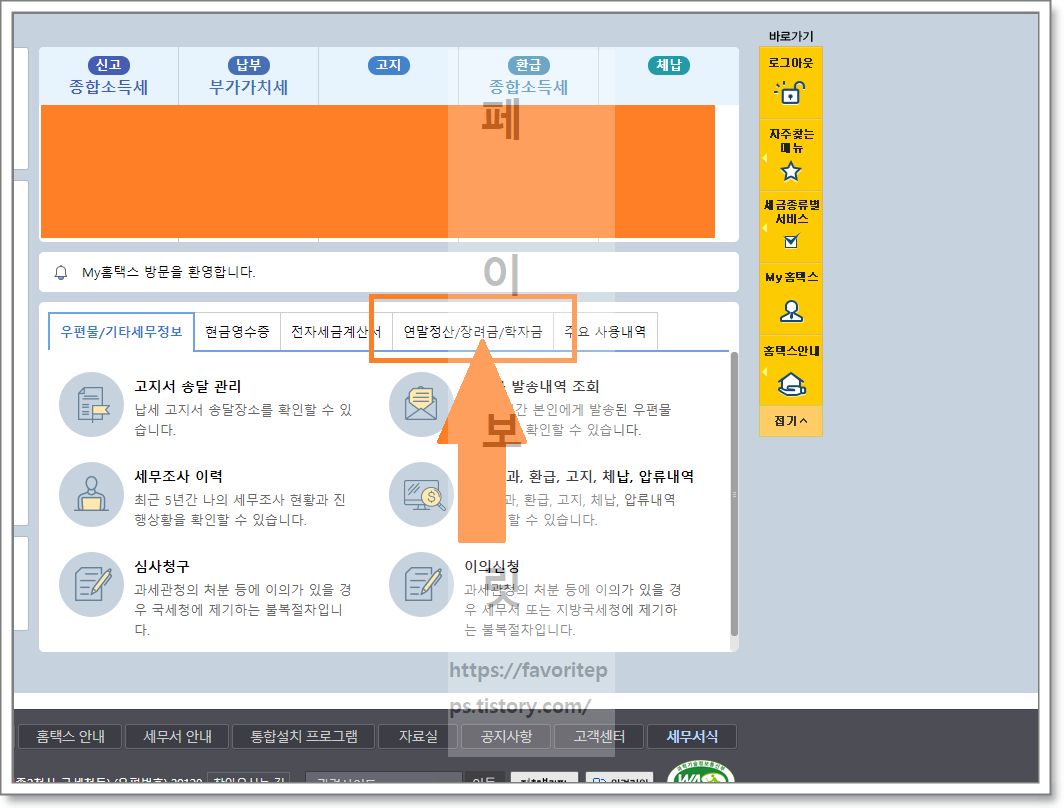Open 통합설치 프로그램 in the footer
Viewport: 1064px width, 808px height.
pos(303,736)
